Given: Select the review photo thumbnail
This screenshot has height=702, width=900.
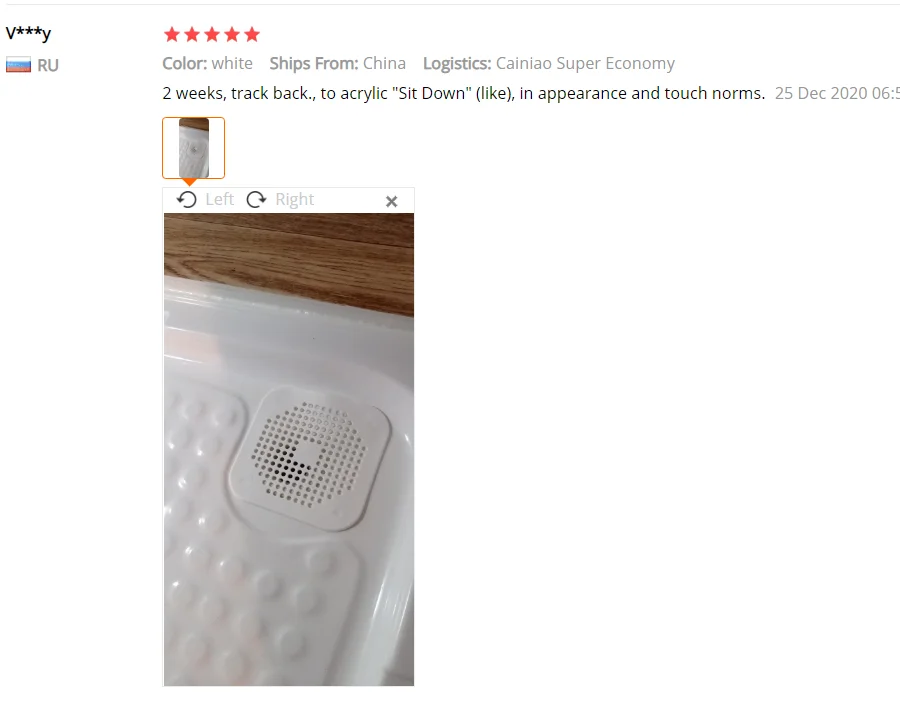Looking at the screenshot, I should [193, 148].
